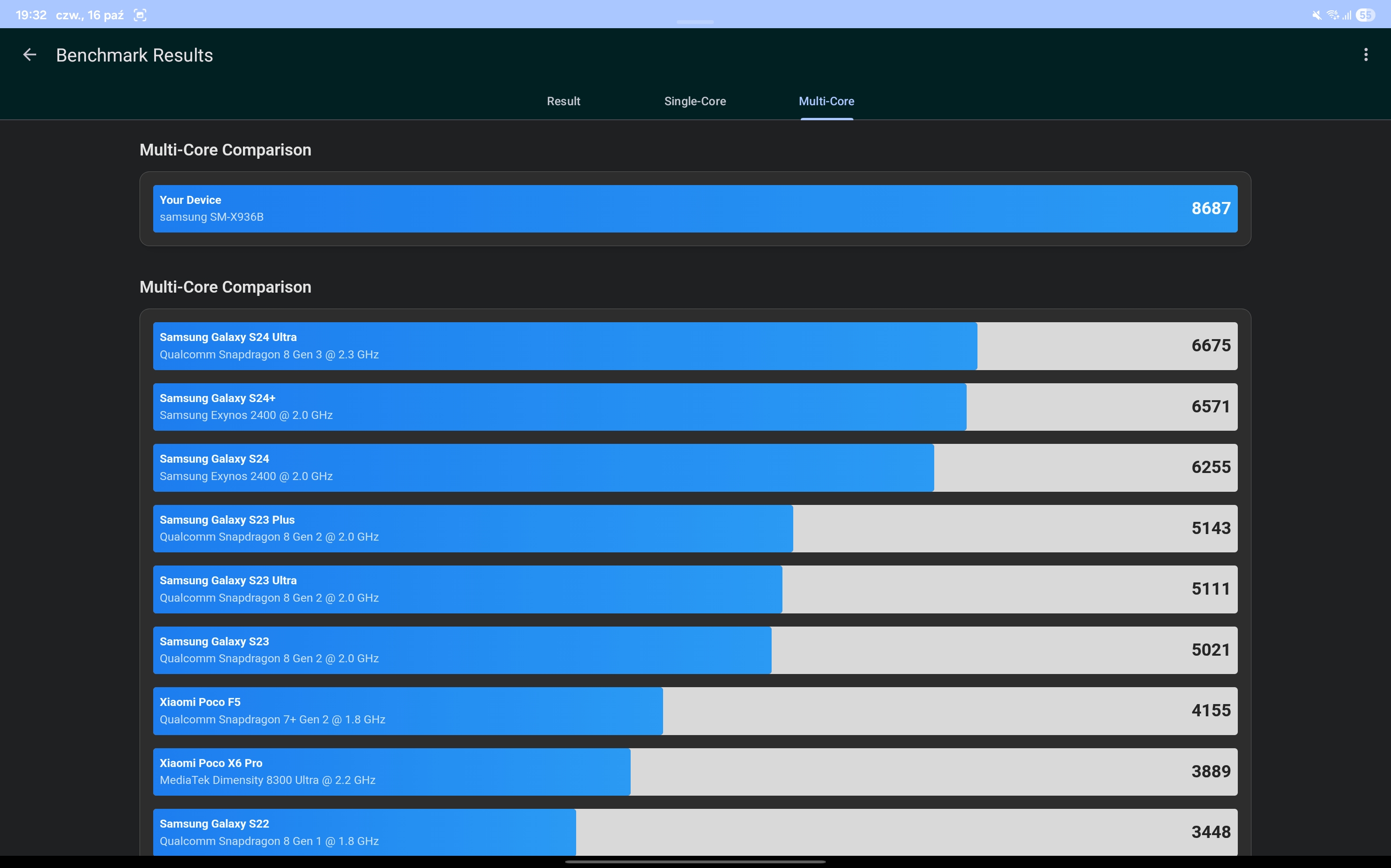Tap the Wi-Fi status icon
The height and width of the screenshot is (868, 1391).
coord(1332,15)
